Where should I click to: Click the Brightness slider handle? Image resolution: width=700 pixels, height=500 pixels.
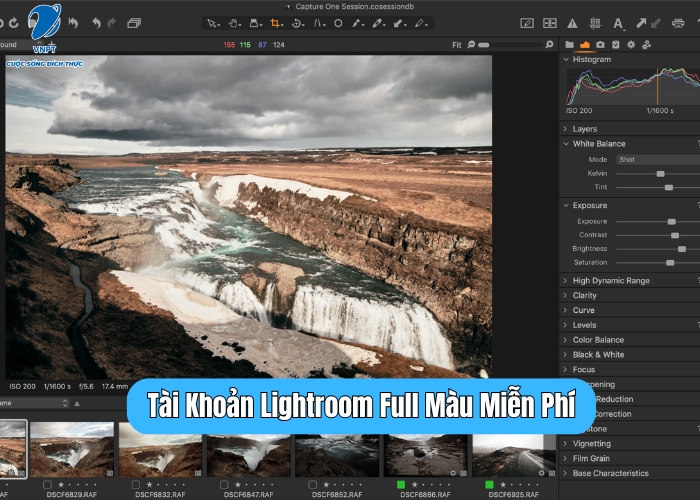682,249
